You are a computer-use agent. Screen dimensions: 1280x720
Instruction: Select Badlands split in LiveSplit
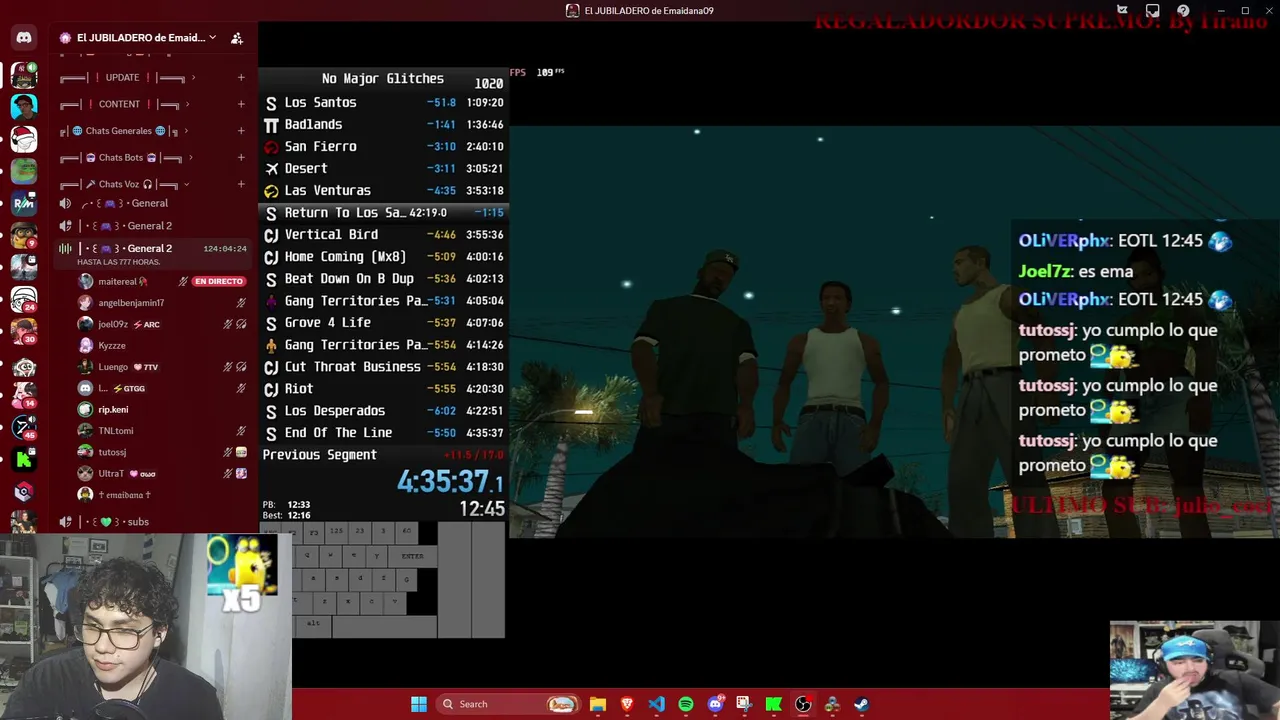point(383,124)
